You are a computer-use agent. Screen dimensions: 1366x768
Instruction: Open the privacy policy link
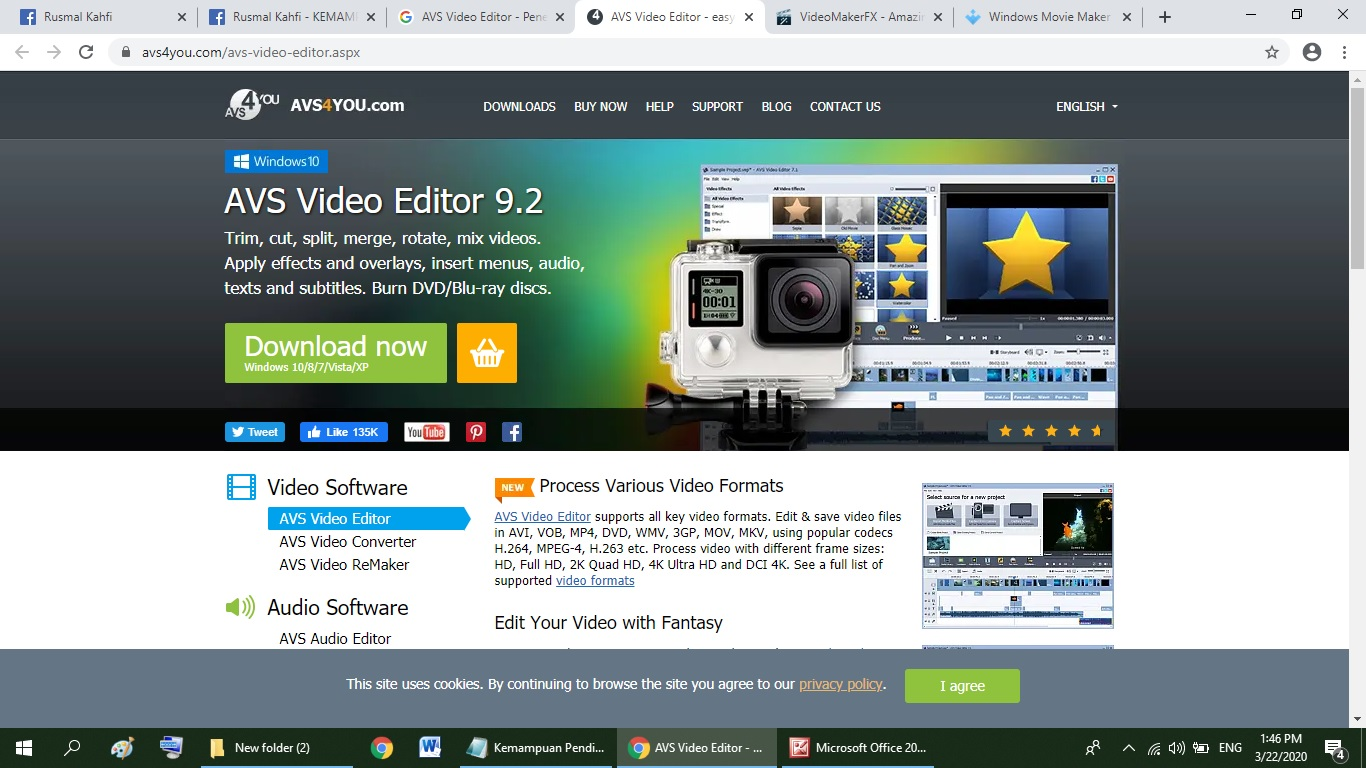coord(841,684)
